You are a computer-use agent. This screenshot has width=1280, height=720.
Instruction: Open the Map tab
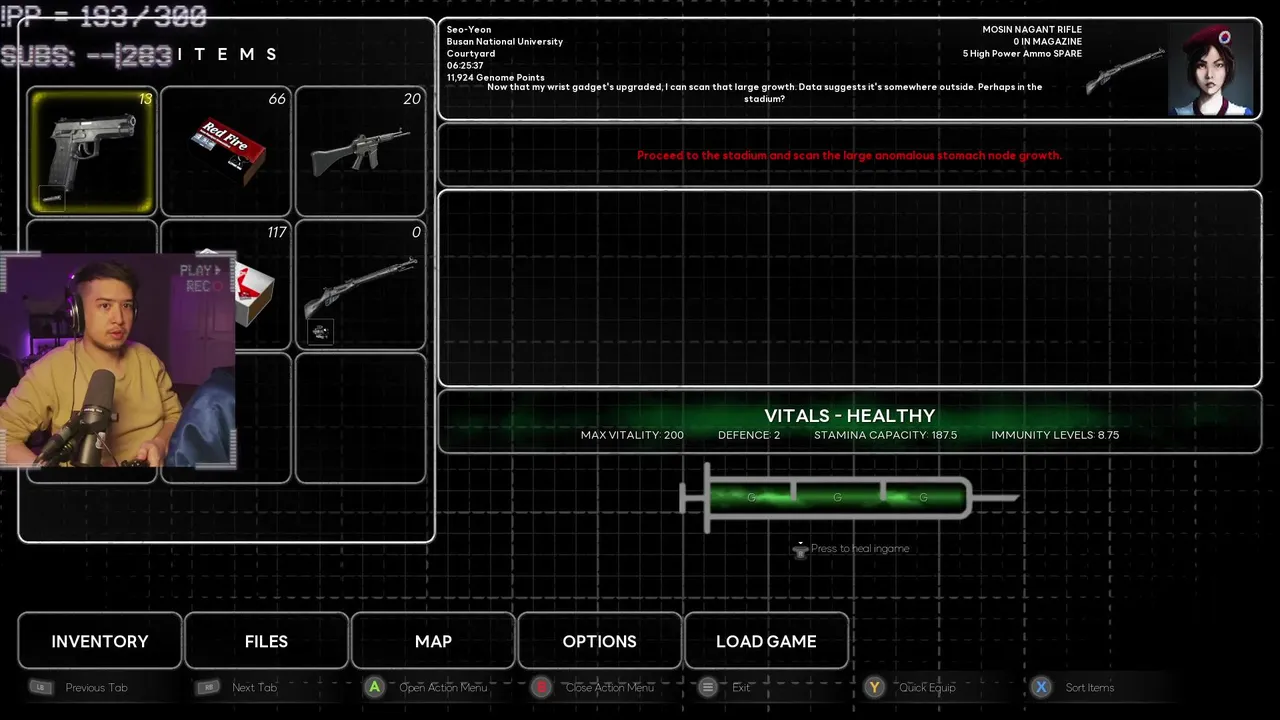click(x=433, y=641)
